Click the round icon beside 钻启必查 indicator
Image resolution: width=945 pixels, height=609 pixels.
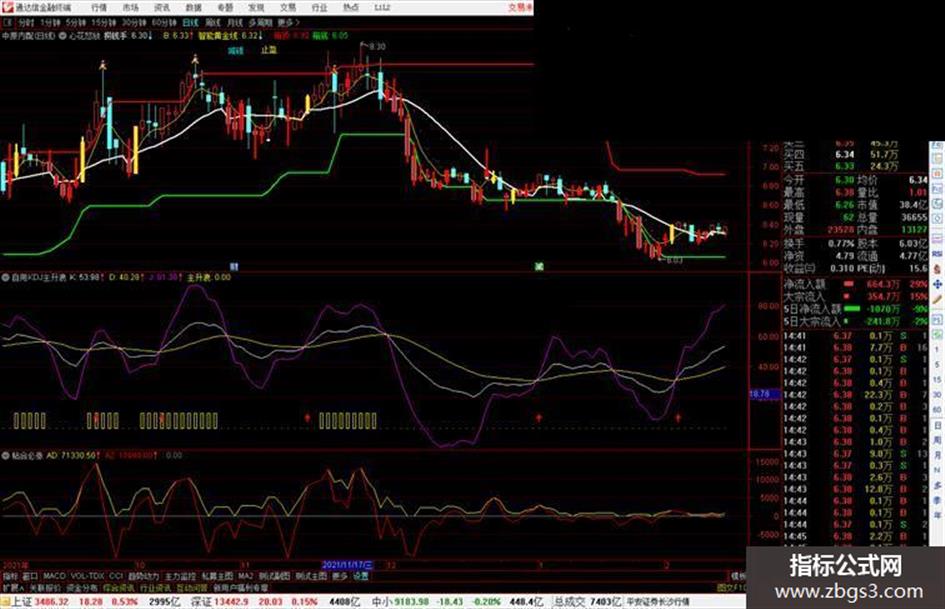point(5,455)
